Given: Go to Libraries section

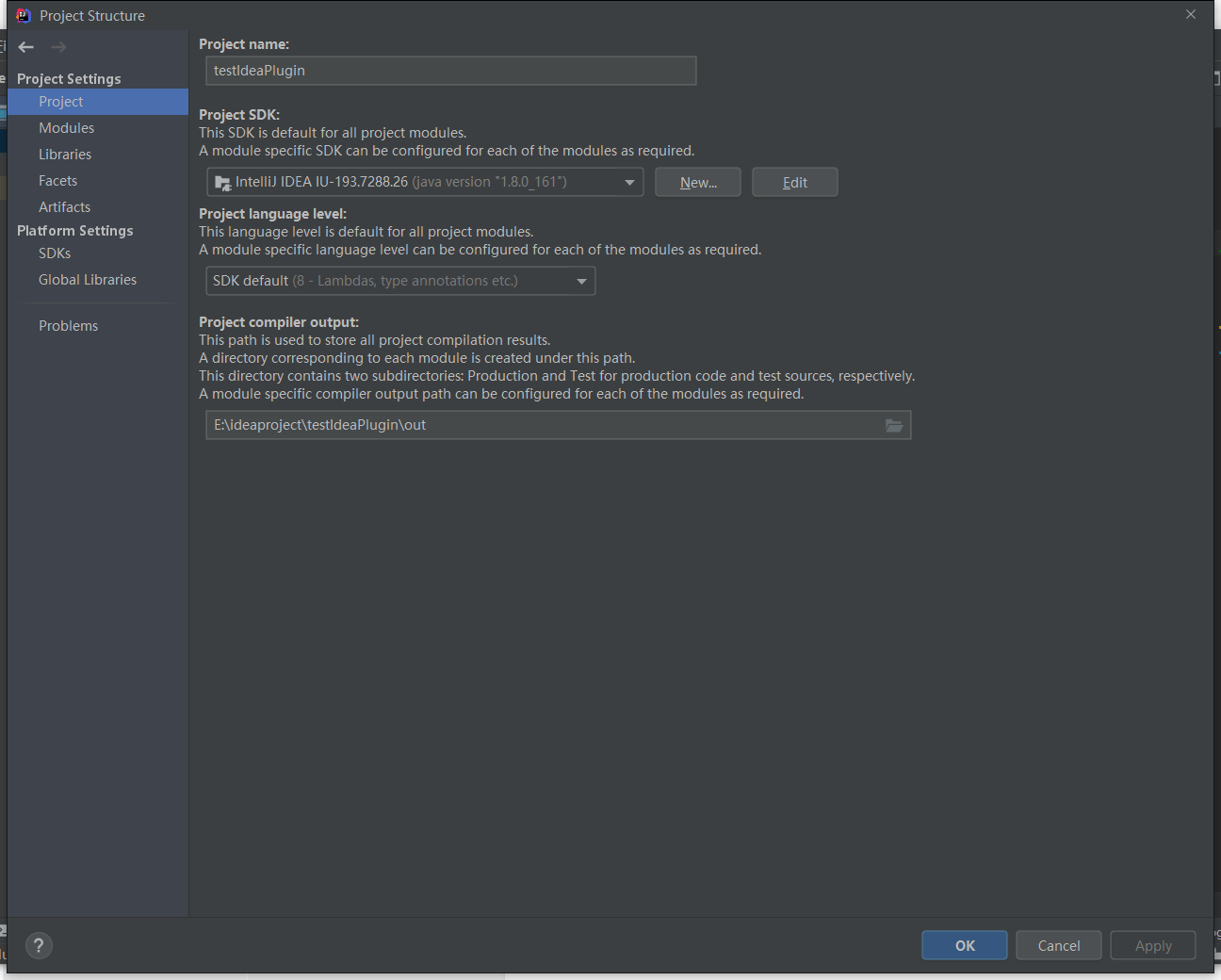Looking at the screenshot, I should (x=98, y=155).
